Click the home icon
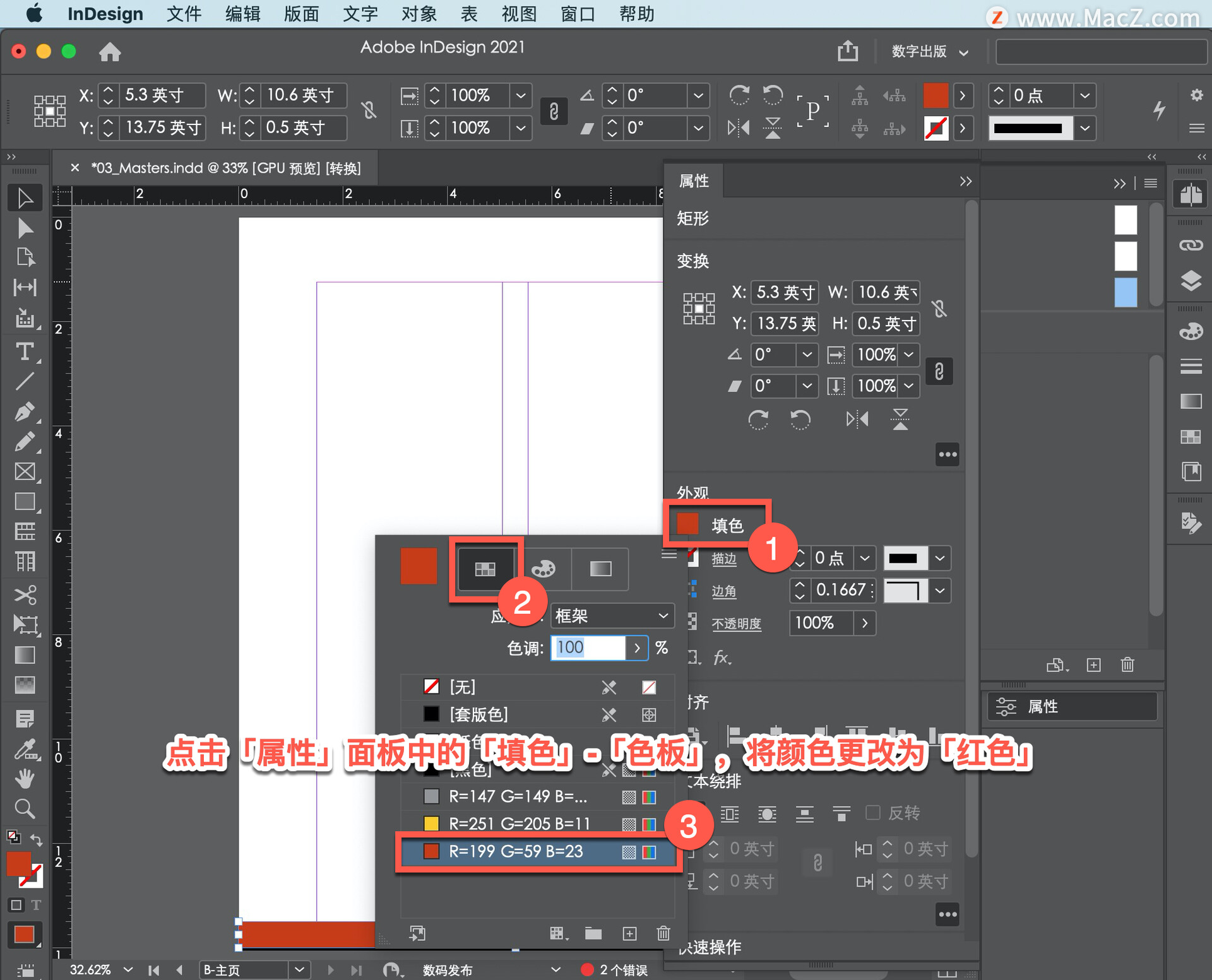The image size is (1212, 980). point(110,52)
